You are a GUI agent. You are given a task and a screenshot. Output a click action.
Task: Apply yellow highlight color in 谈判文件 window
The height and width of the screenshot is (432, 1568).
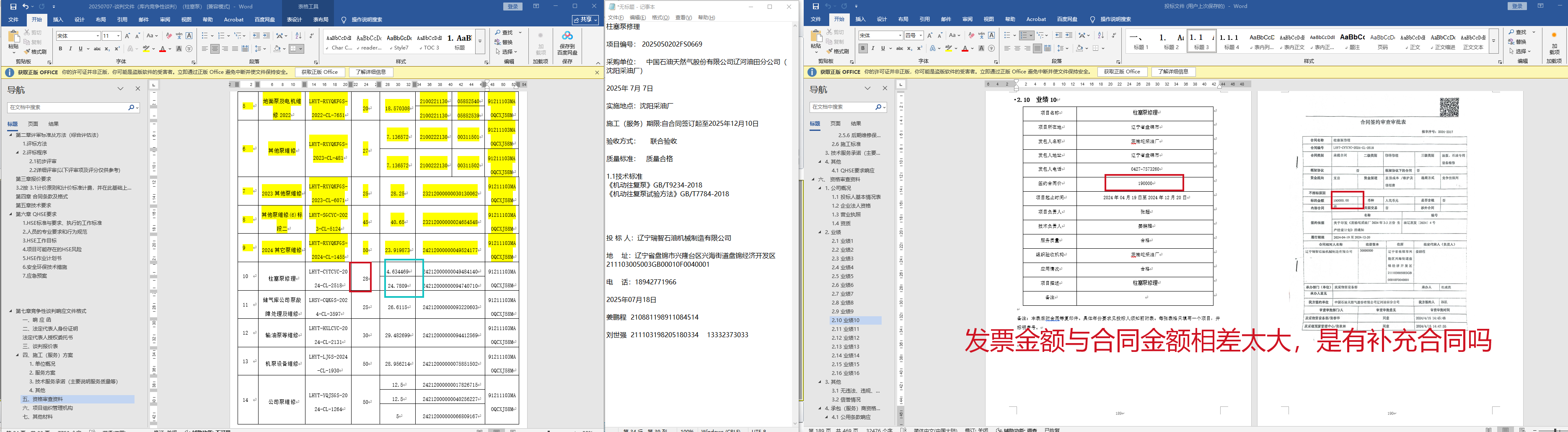[x=145, y=49]
